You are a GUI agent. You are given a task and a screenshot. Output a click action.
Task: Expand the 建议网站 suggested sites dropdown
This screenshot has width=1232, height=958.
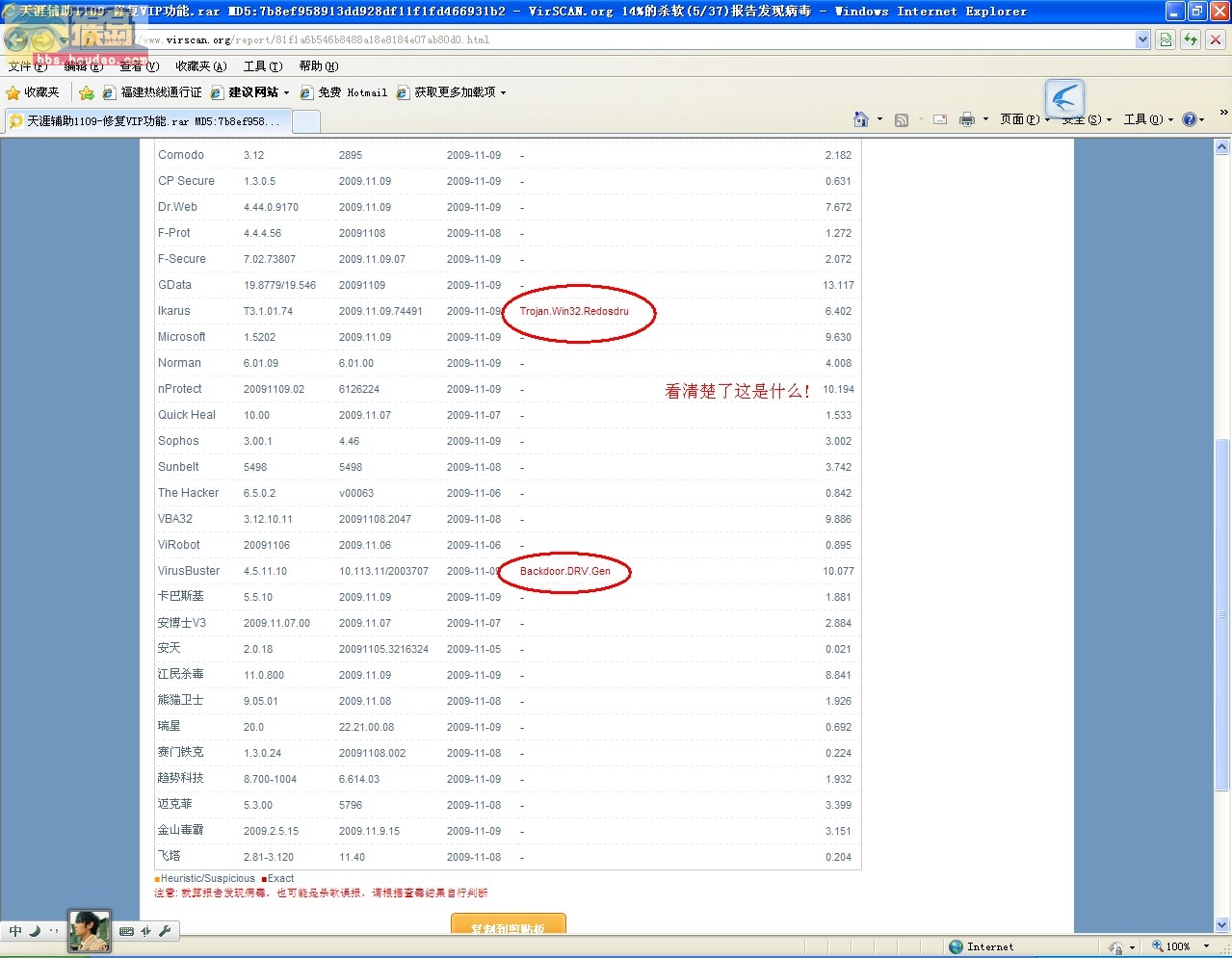pos(286,92)
